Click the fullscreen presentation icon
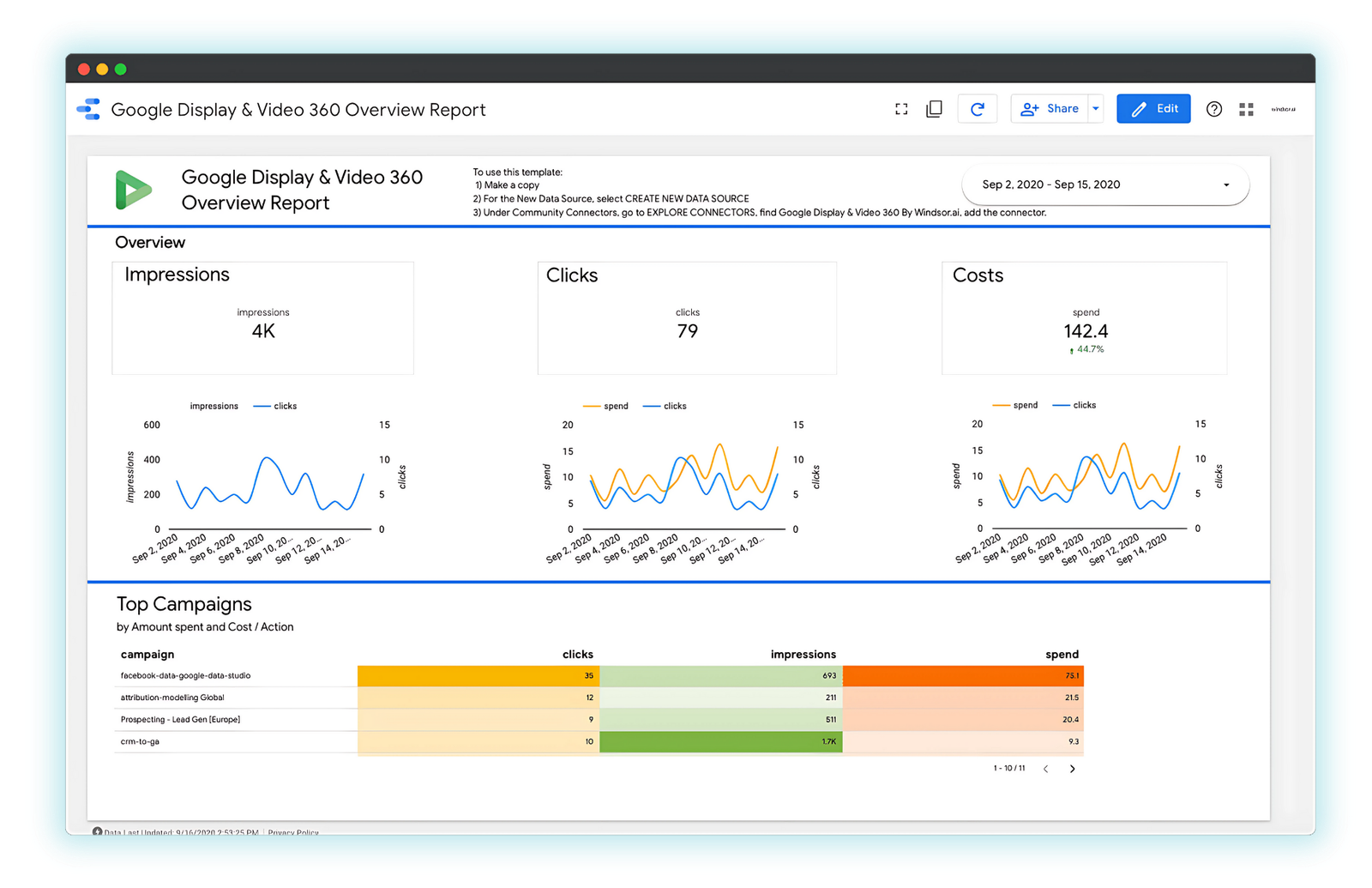 901,109
